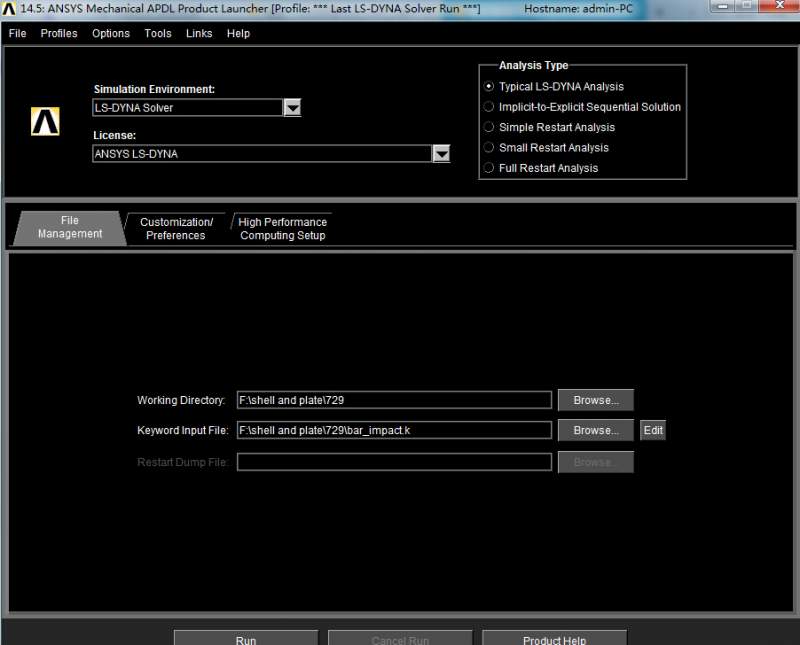The width and height of the screenshot is (800, 645).
Task: Minimize the Product Launcher window
Action: tap(723, 6)
